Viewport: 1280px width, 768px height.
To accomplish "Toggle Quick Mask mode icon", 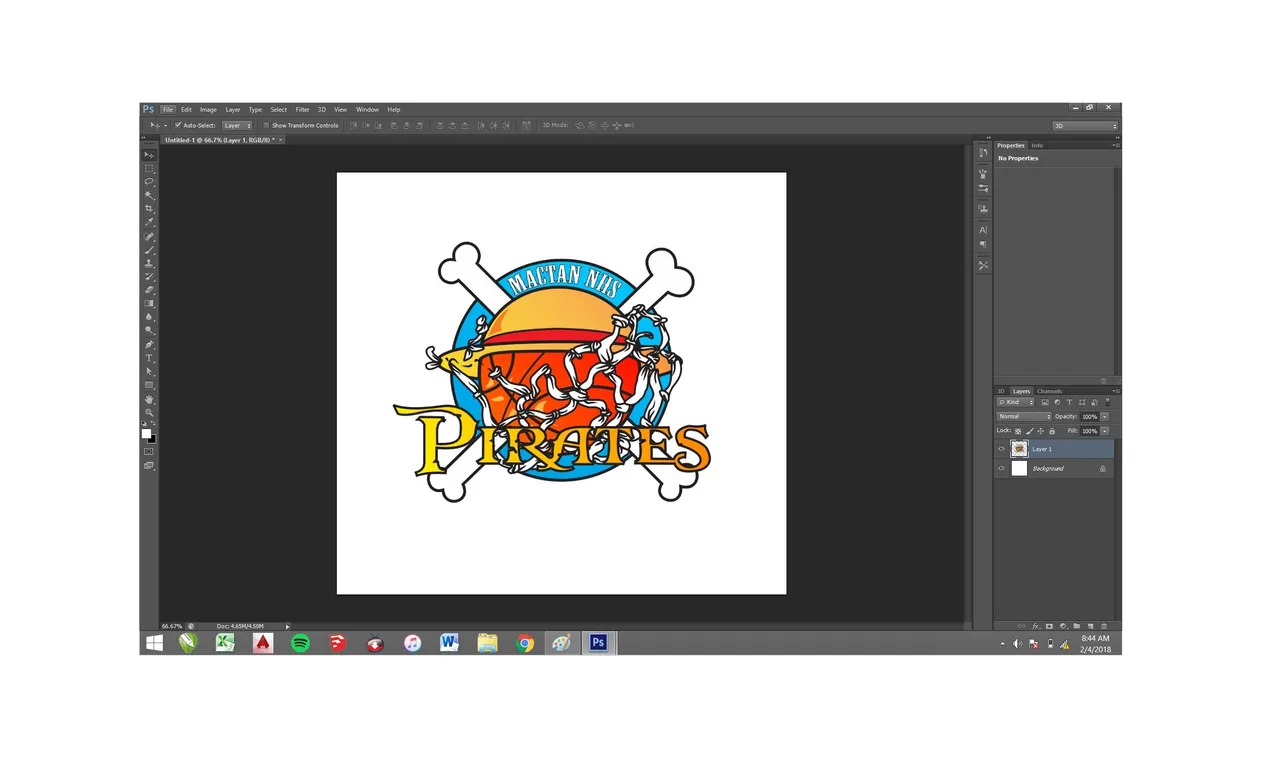I will pyautogui.click(x=149, y=451).
